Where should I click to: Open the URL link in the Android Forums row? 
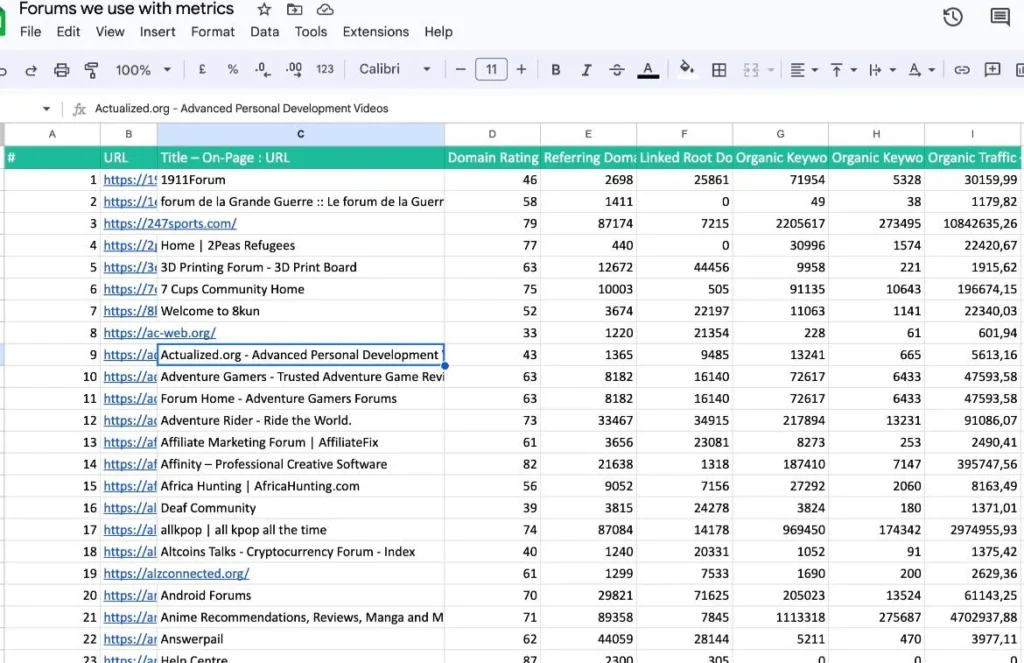(130, 596)
